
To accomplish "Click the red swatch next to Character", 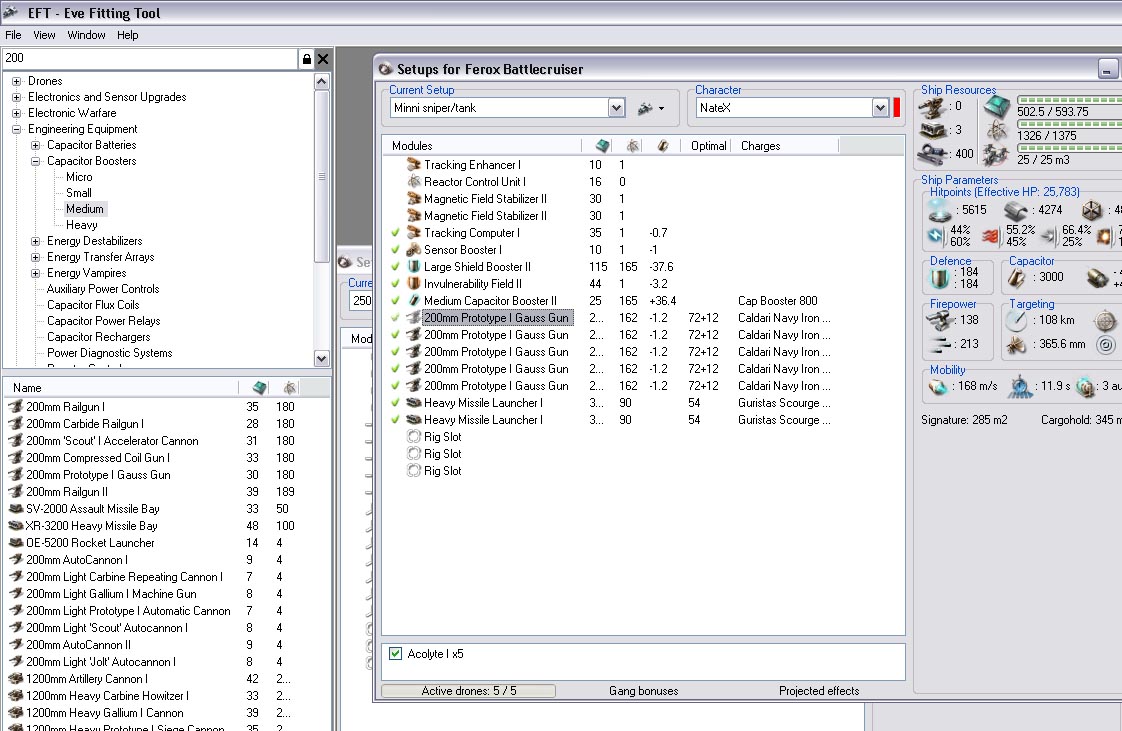I will click(x=897, y=107).
